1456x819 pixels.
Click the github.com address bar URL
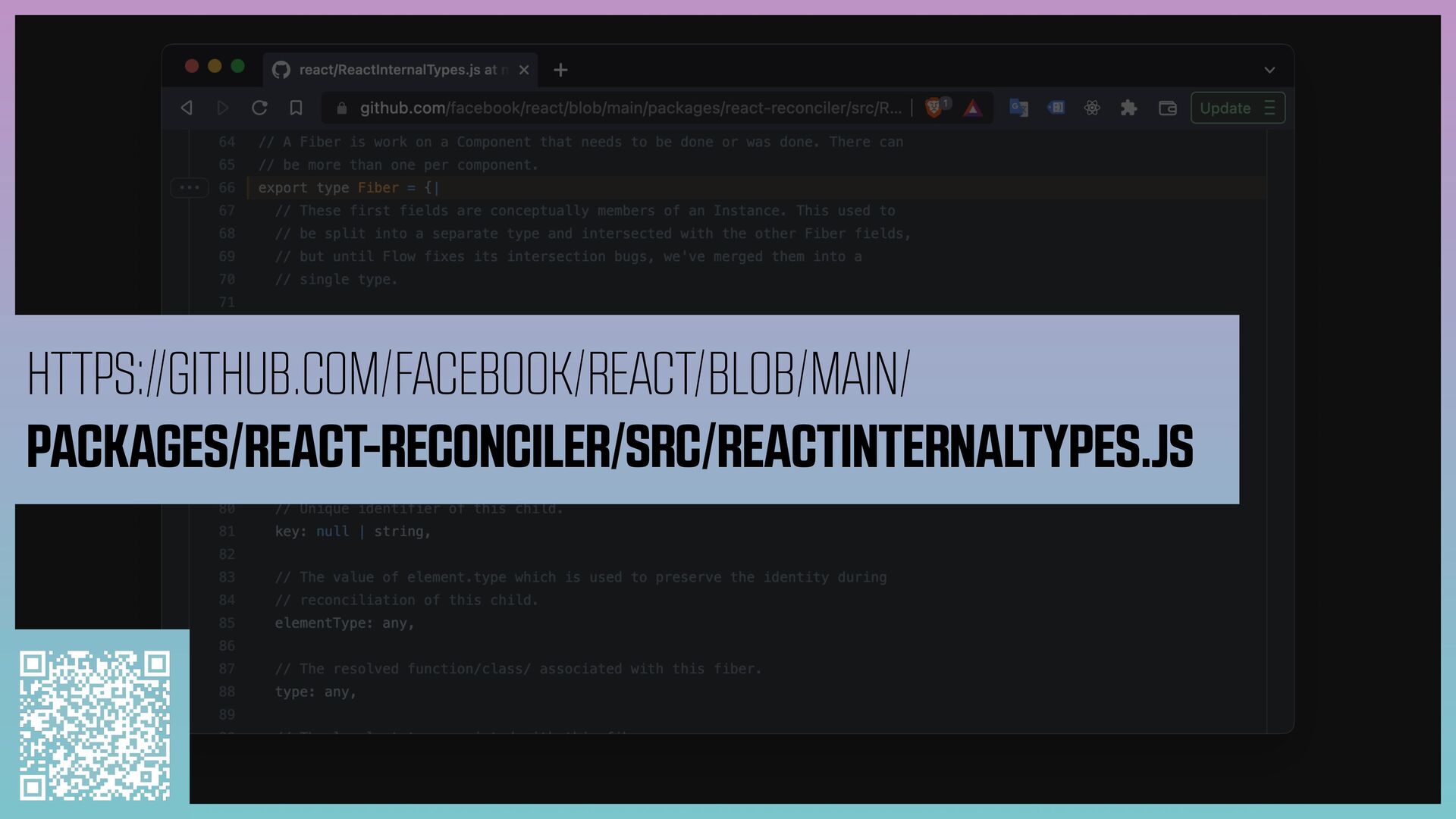tap(630, 108)
